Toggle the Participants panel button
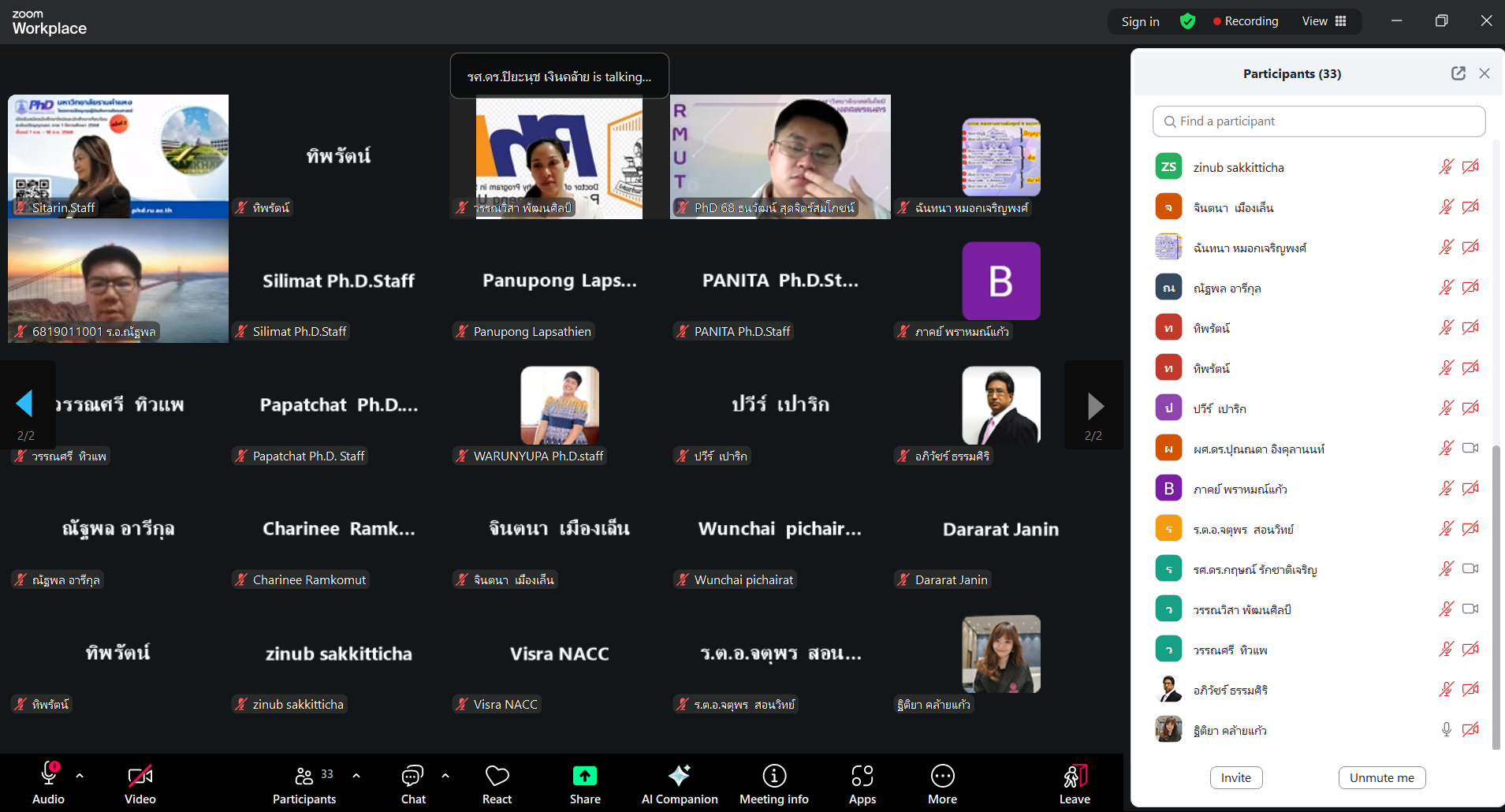 (x=304, y=784)
